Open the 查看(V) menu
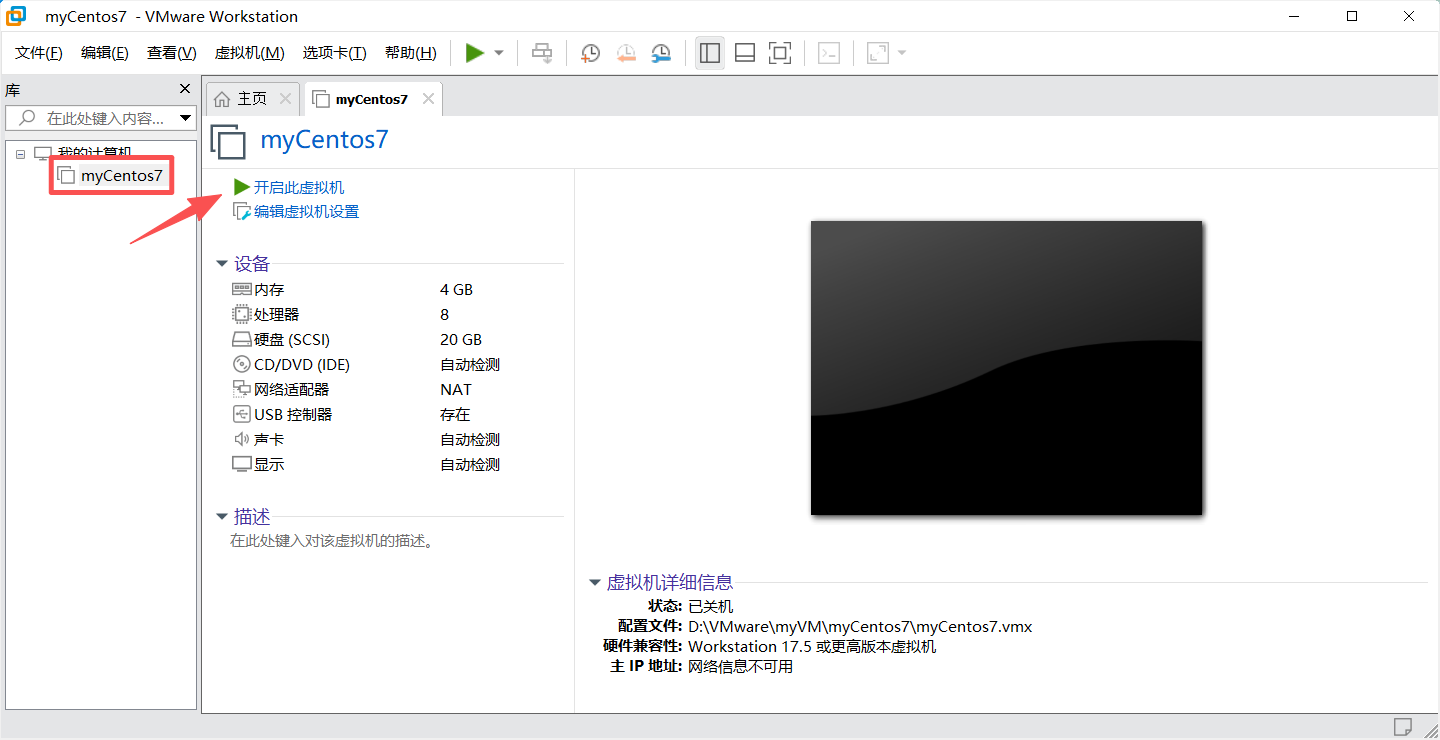This screenshot has height=740, width=1440. pyautogui.click(x=172, y=53)
